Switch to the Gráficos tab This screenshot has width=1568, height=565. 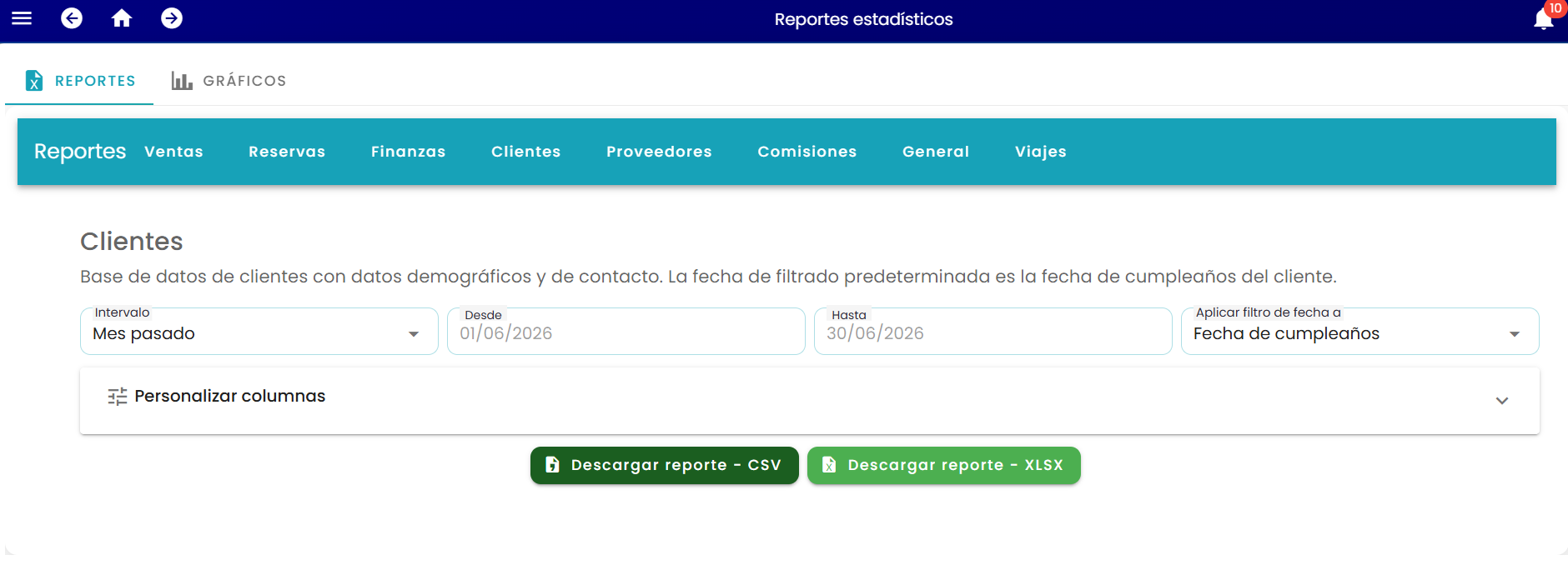[x=229, y=81]
